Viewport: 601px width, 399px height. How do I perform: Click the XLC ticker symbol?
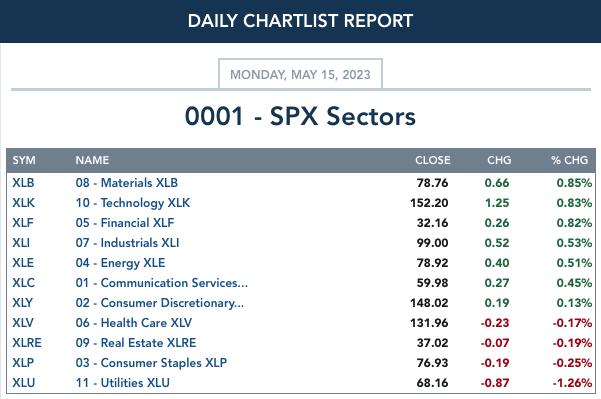click(x=23, y=282)
